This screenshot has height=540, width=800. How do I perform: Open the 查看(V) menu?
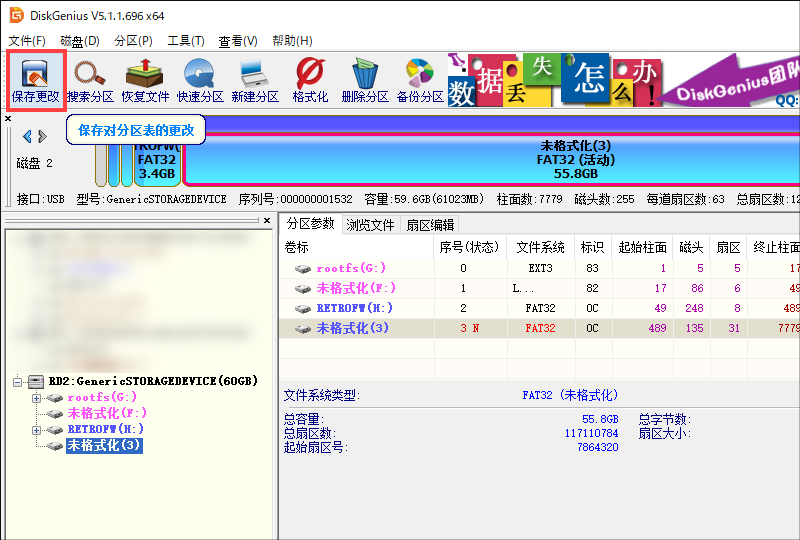(x=238, y=41)
